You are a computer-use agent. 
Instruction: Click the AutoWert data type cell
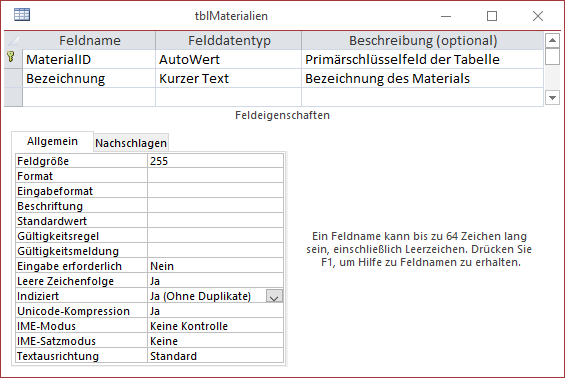click(x=228, y=59)
